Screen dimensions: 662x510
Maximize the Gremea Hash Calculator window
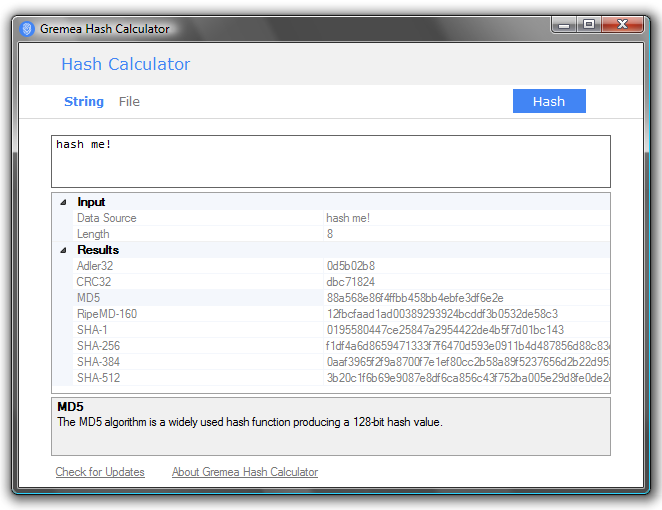[x=589, y=24]
